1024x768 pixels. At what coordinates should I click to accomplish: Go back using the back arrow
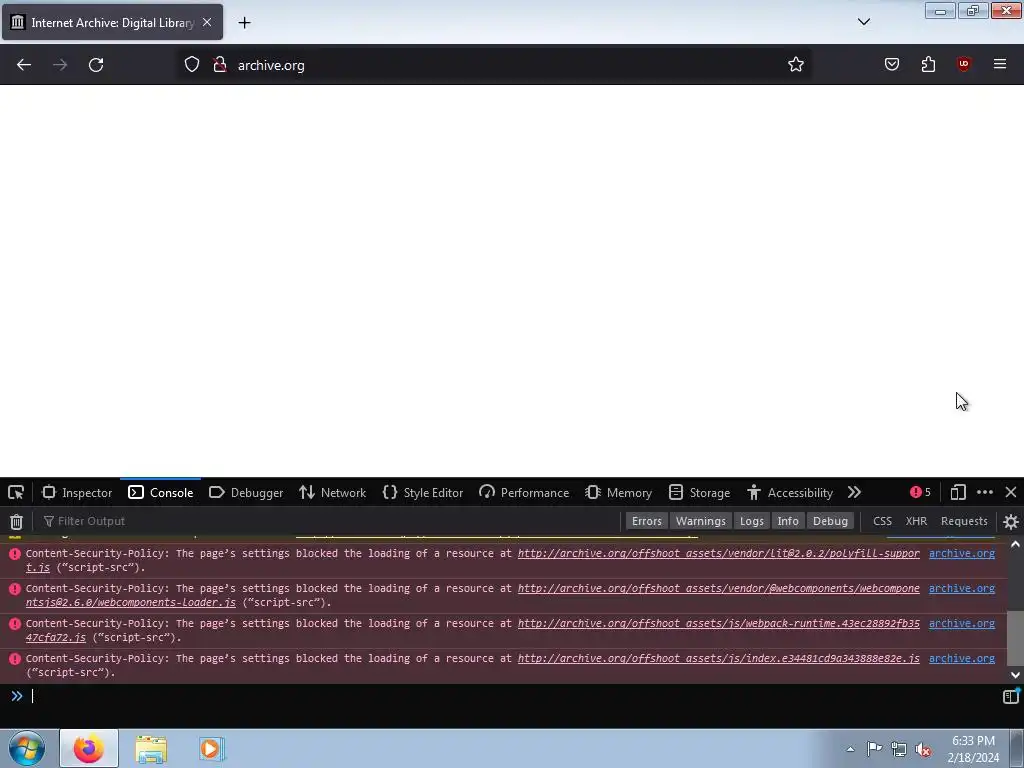point(24,65)
